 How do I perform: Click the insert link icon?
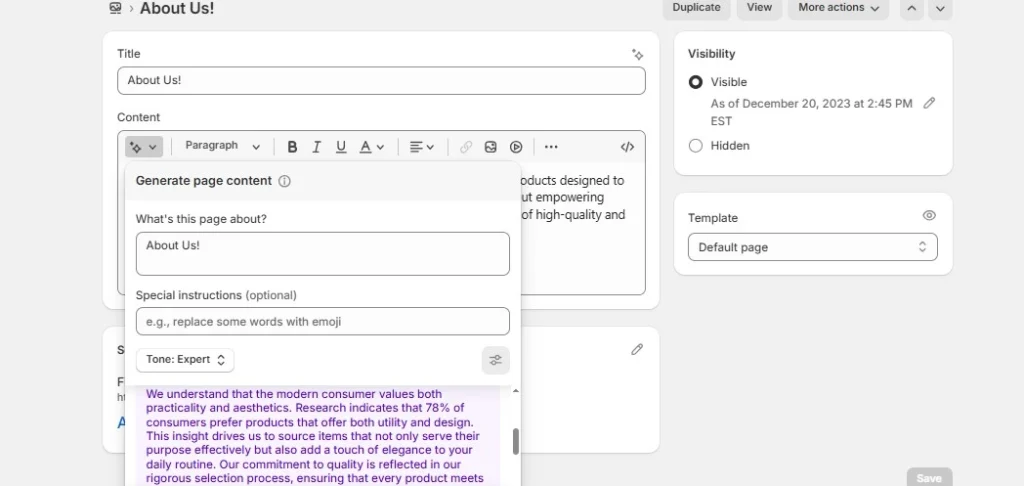pos(466,147)
